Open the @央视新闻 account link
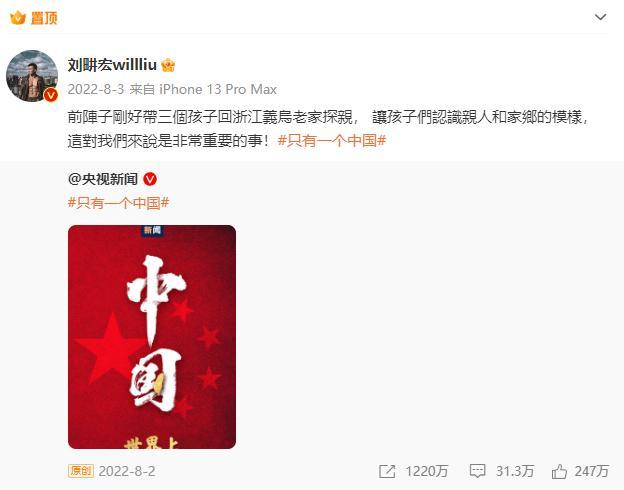The width and height of the screenshot is (624, 490). click(103, 179)
